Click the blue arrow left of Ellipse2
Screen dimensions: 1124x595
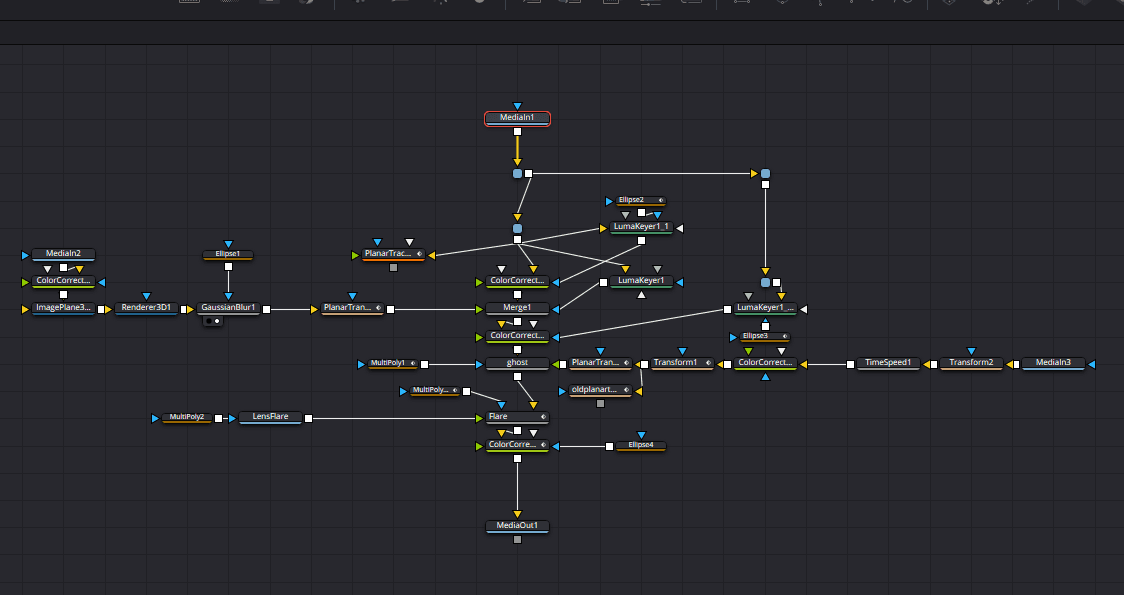[609, 201]
